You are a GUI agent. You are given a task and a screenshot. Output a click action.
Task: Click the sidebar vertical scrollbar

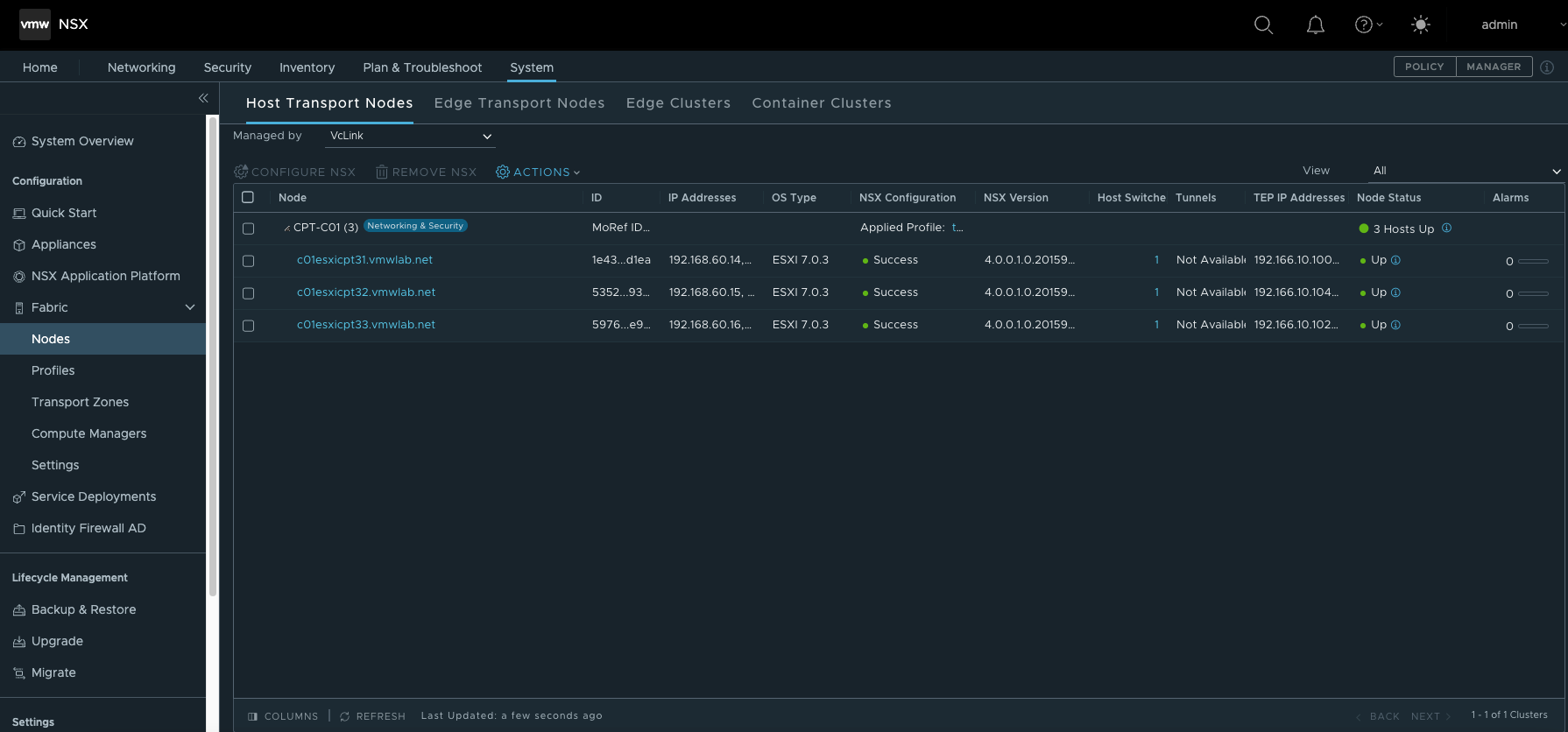coord(212,357)
